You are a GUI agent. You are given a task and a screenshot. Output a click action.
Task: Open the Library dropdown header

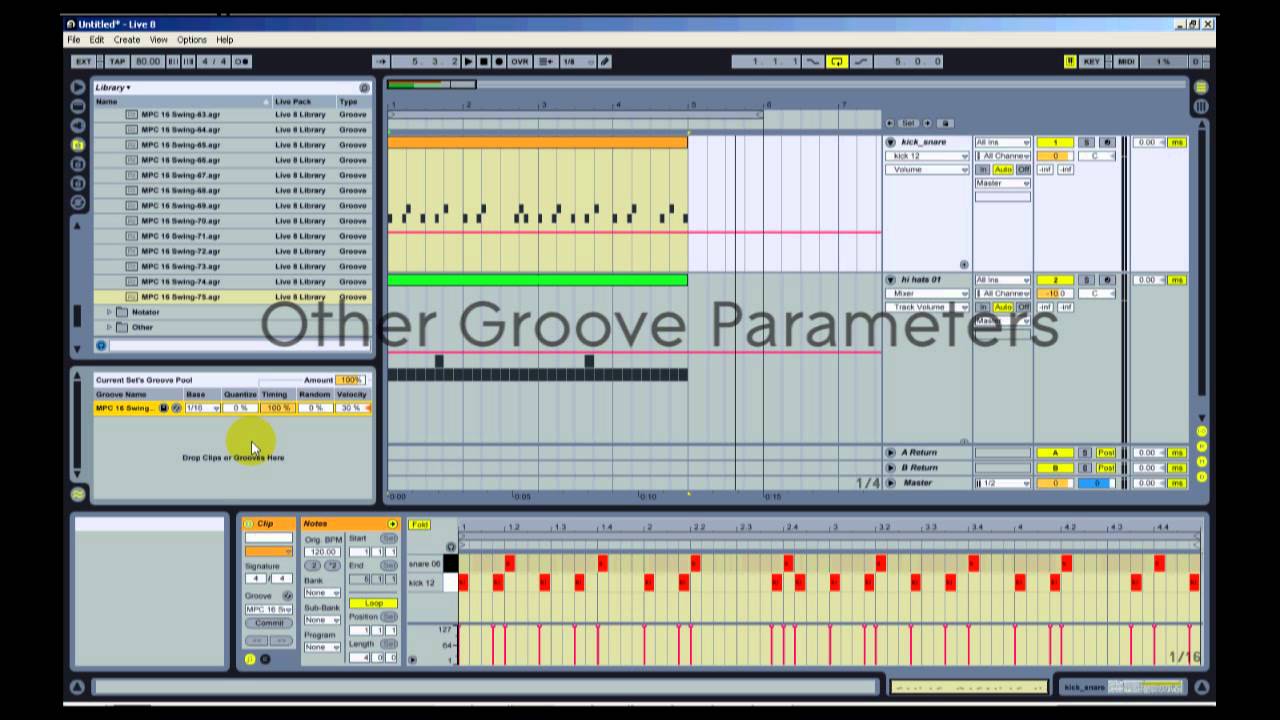tap(113, 88)
